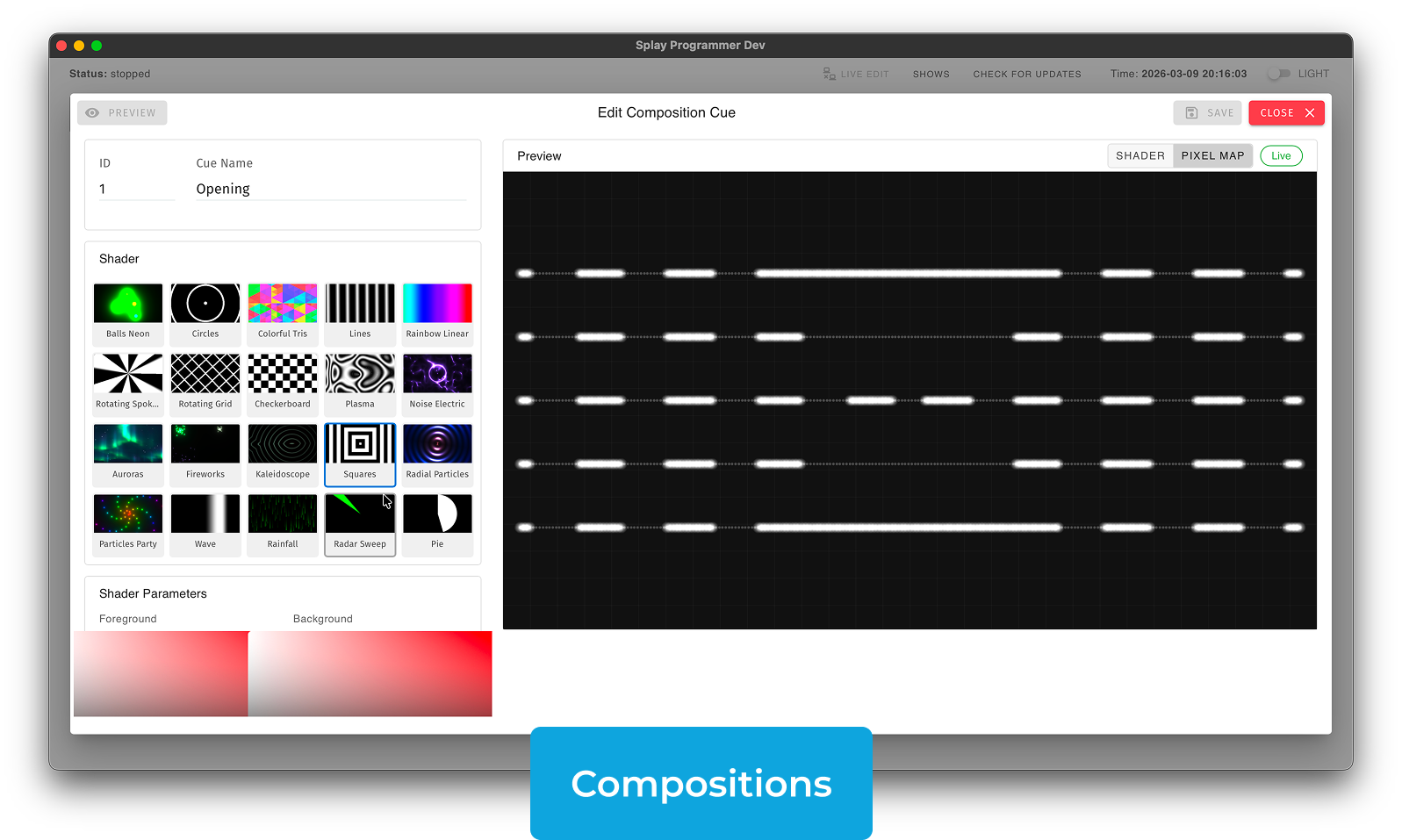Click the Preview eye button
Screen dimensions: 1402x840
click(122, 113)
